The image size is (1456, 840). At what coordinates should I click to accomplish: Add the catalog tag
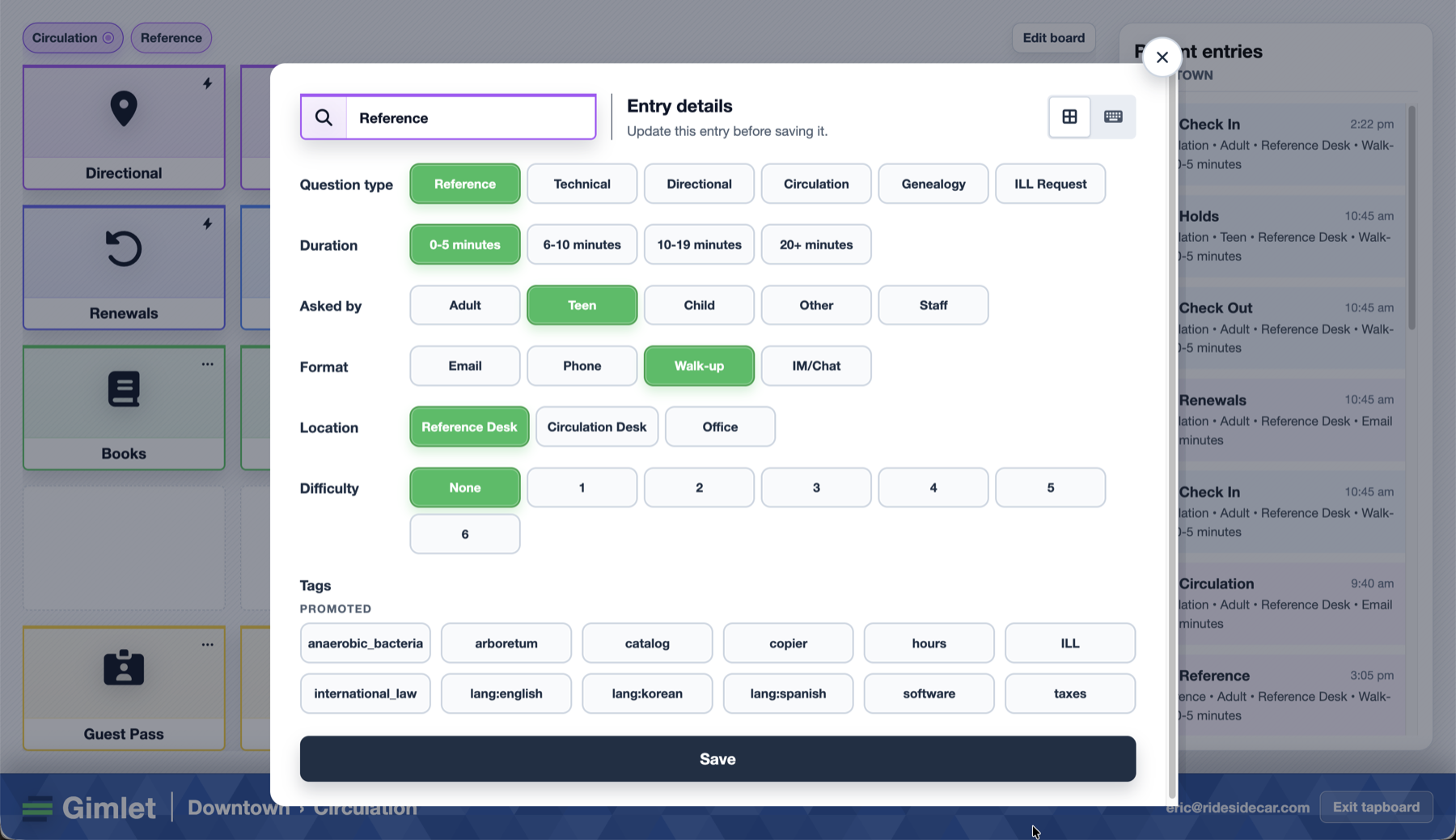647,643
